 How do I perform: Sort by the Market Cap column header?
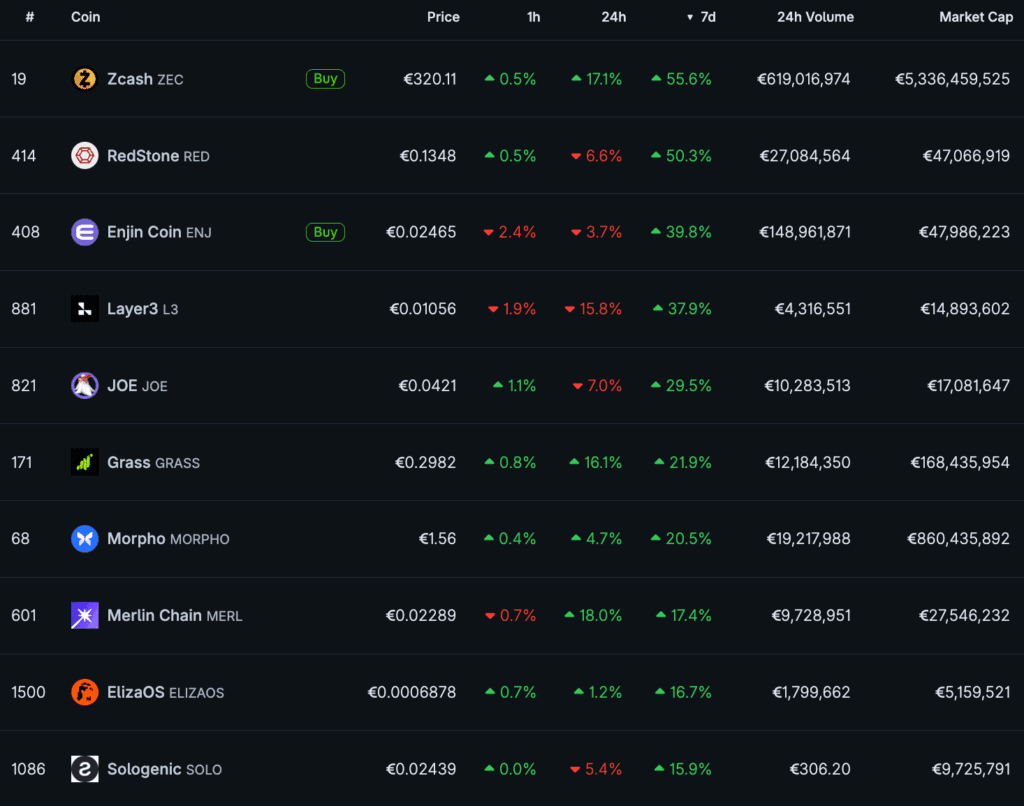(x=975, y=17)
